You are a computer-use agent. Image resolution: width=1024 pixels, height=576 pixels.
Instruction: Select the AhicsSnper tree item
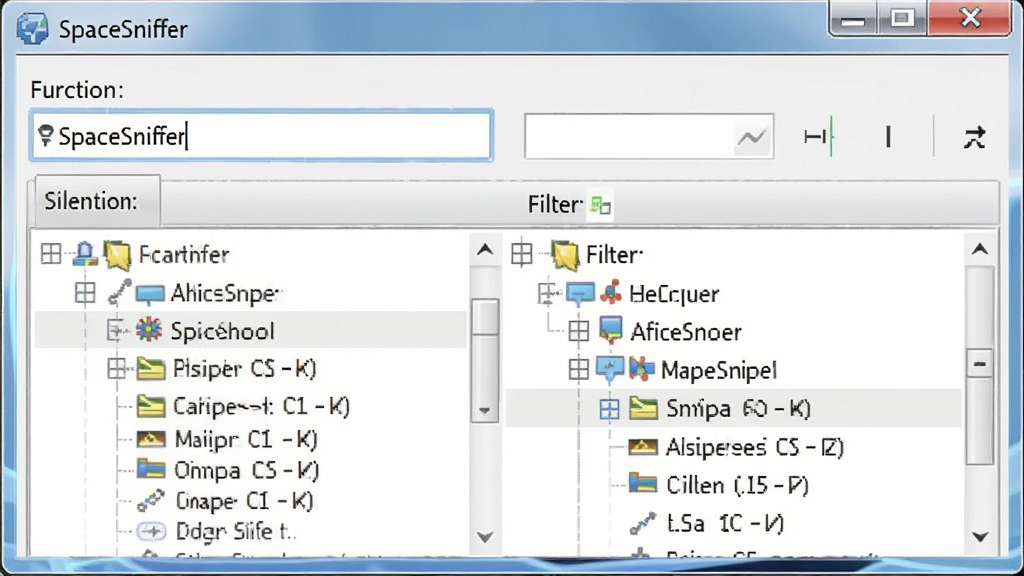pyautogui.click(x=225, y=293)
